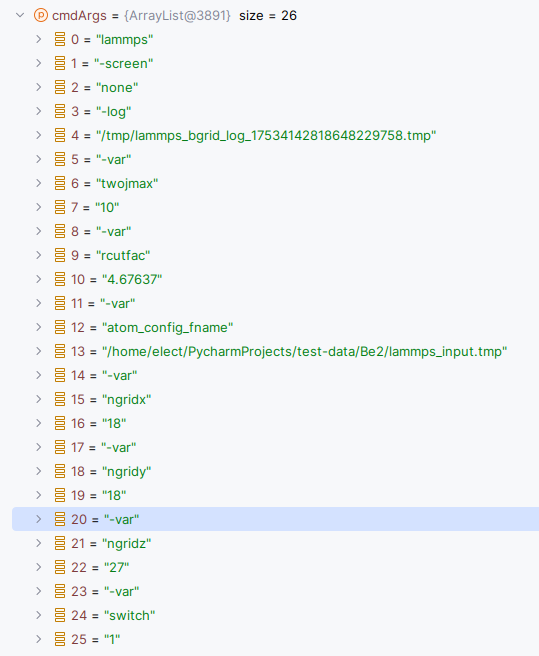Select the index 7 "10" value row
Screen dimensions: 539x656
click(275, 207)
